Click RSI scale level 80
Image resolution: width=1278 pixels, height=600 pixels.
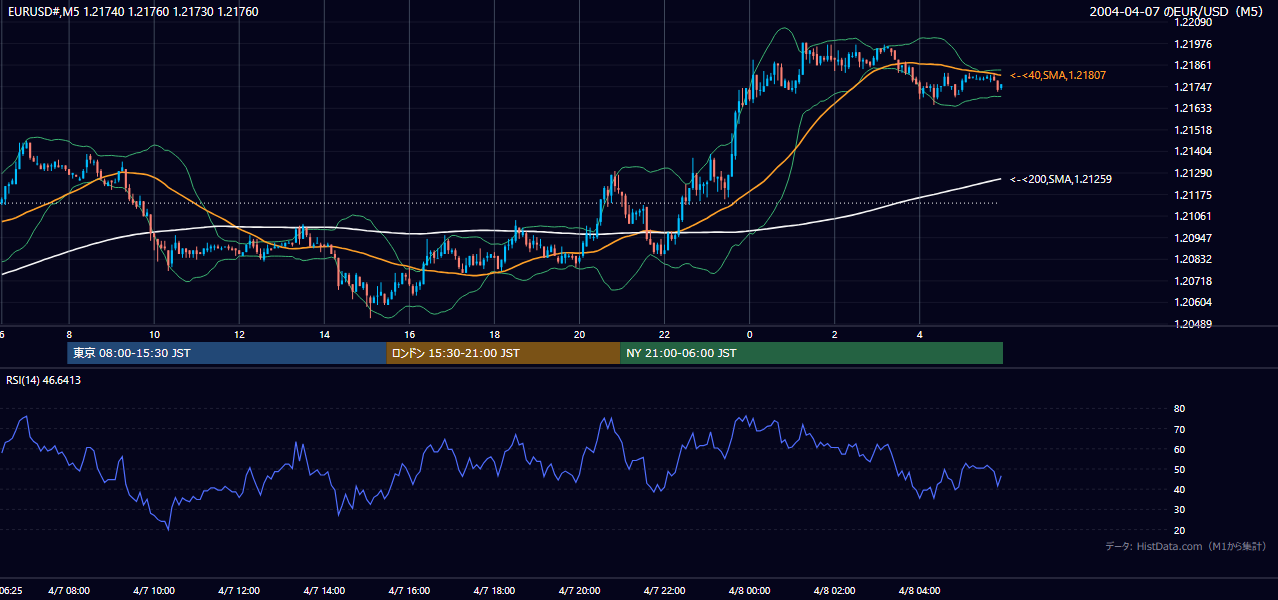[1179, 409]
